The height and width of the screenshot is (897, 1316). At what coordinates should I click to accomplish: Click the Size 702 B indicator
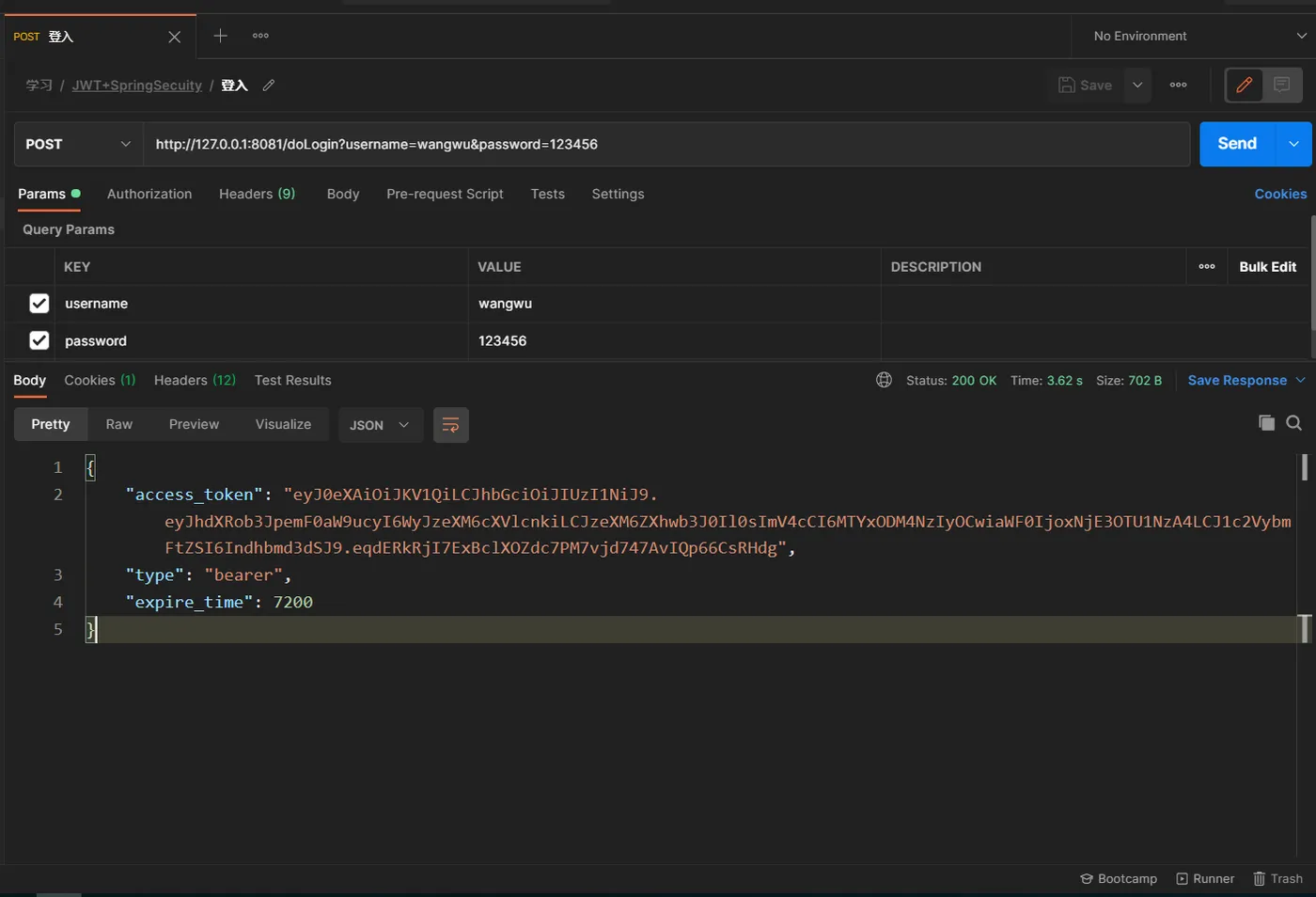tap(1129, 381)
